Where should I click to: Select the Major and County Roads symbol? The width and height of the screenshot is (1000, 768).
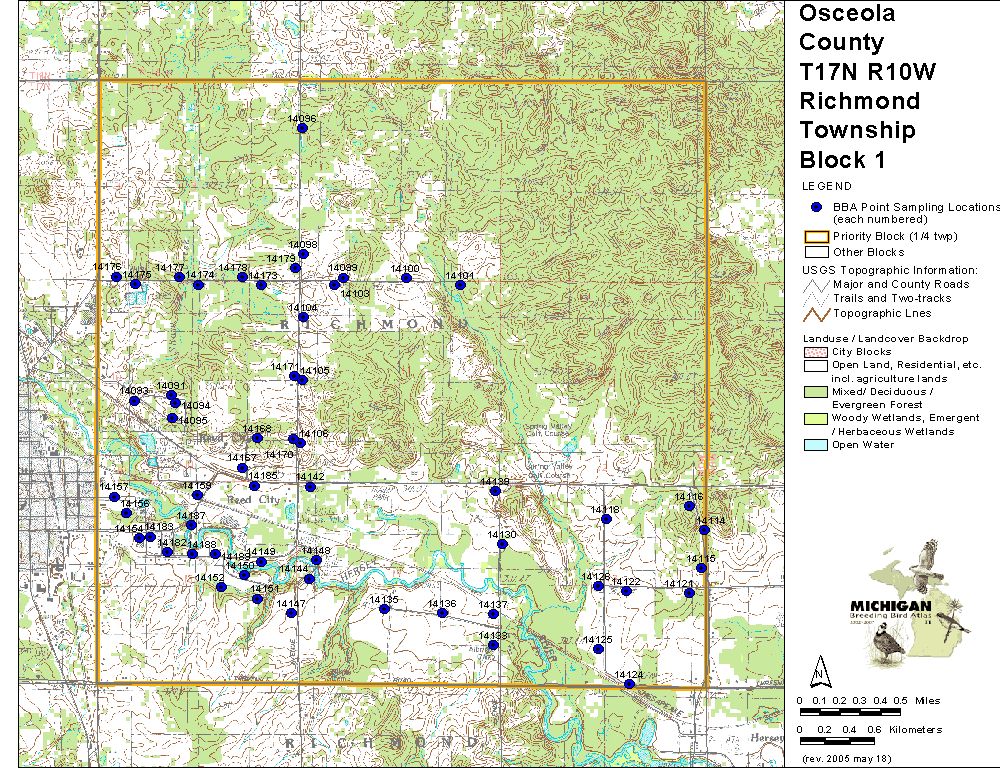tap(816, 285)
